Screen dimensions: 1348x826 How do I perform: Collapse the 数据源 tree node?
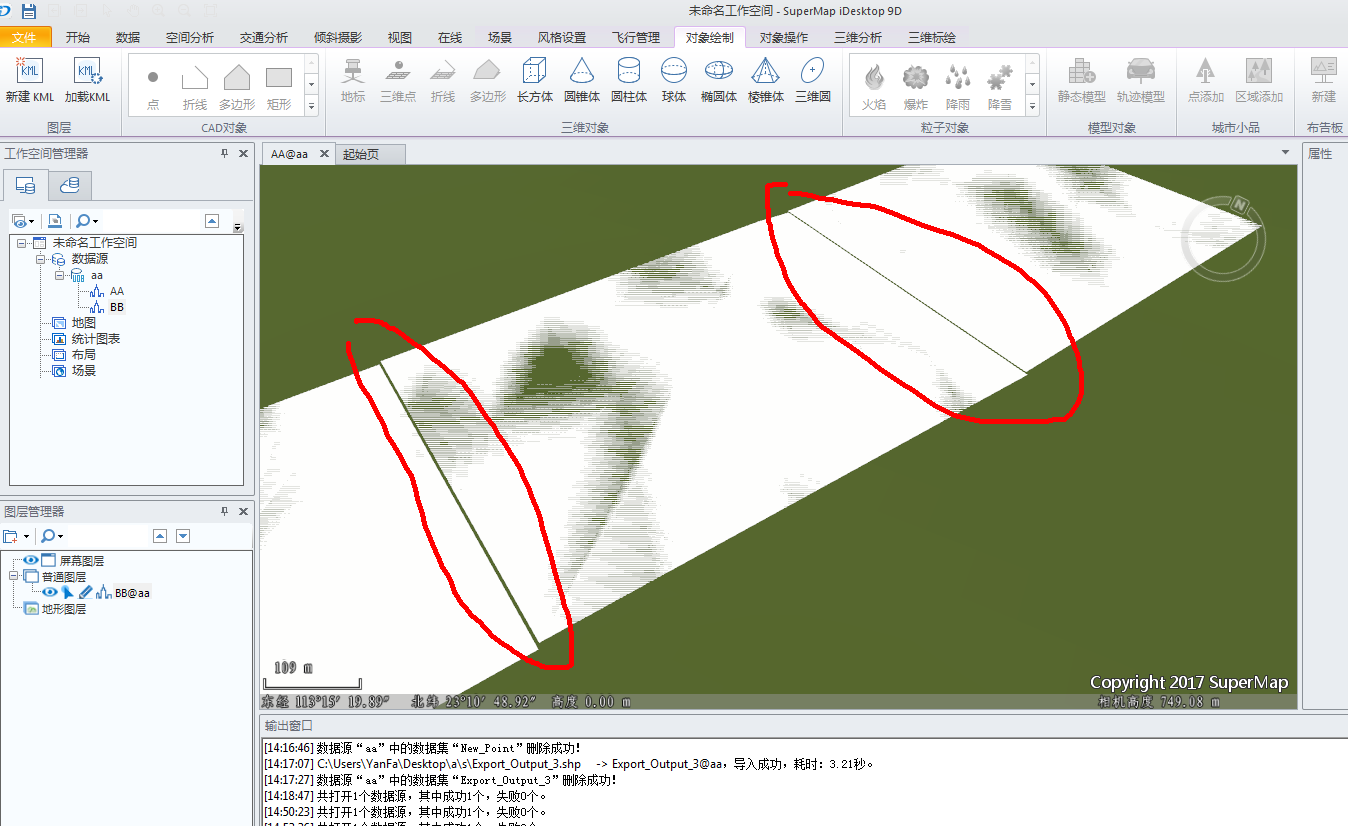(x=40, y=259)
